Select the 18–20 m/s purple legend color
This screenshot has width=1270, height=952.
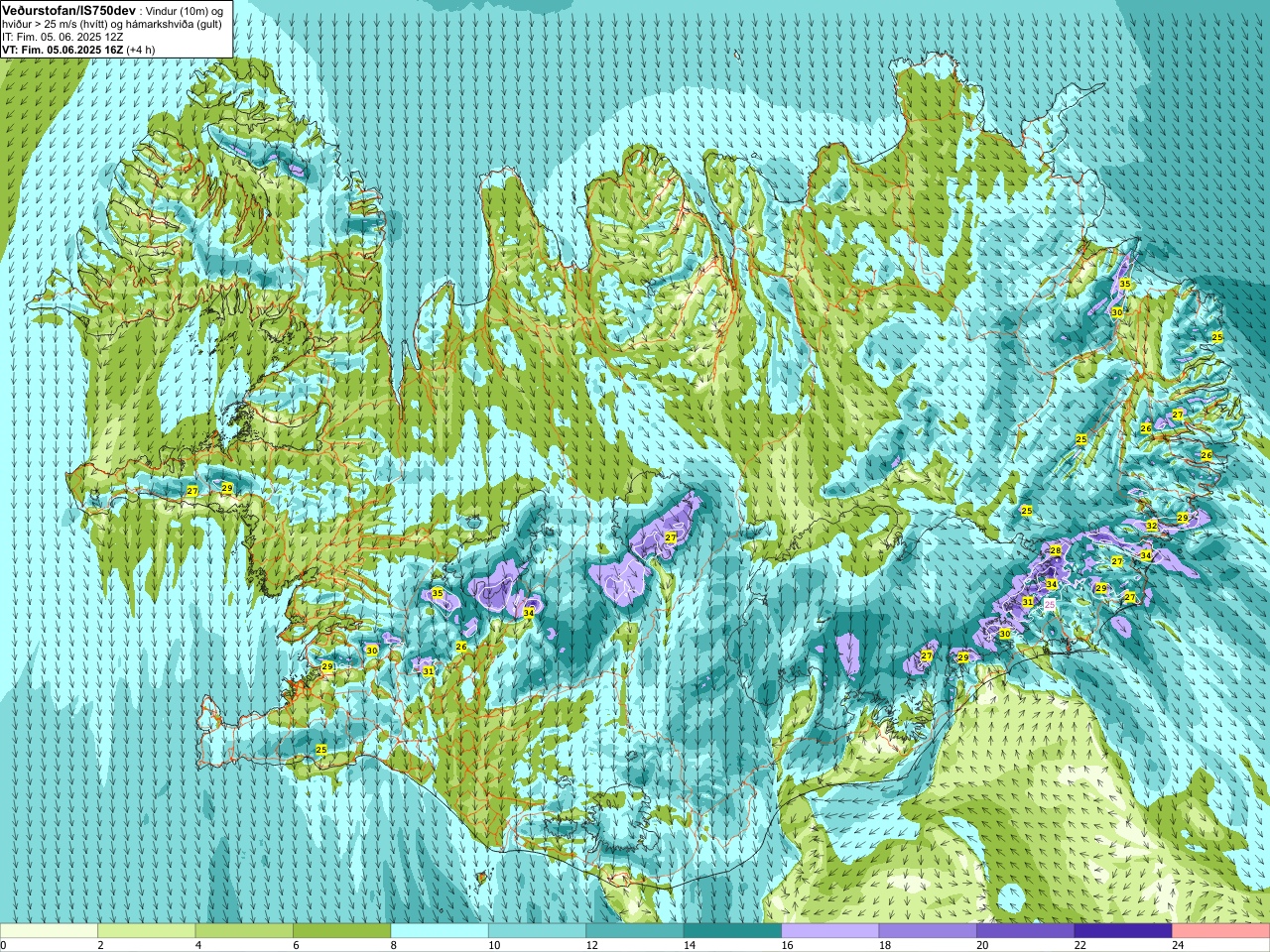928,931
